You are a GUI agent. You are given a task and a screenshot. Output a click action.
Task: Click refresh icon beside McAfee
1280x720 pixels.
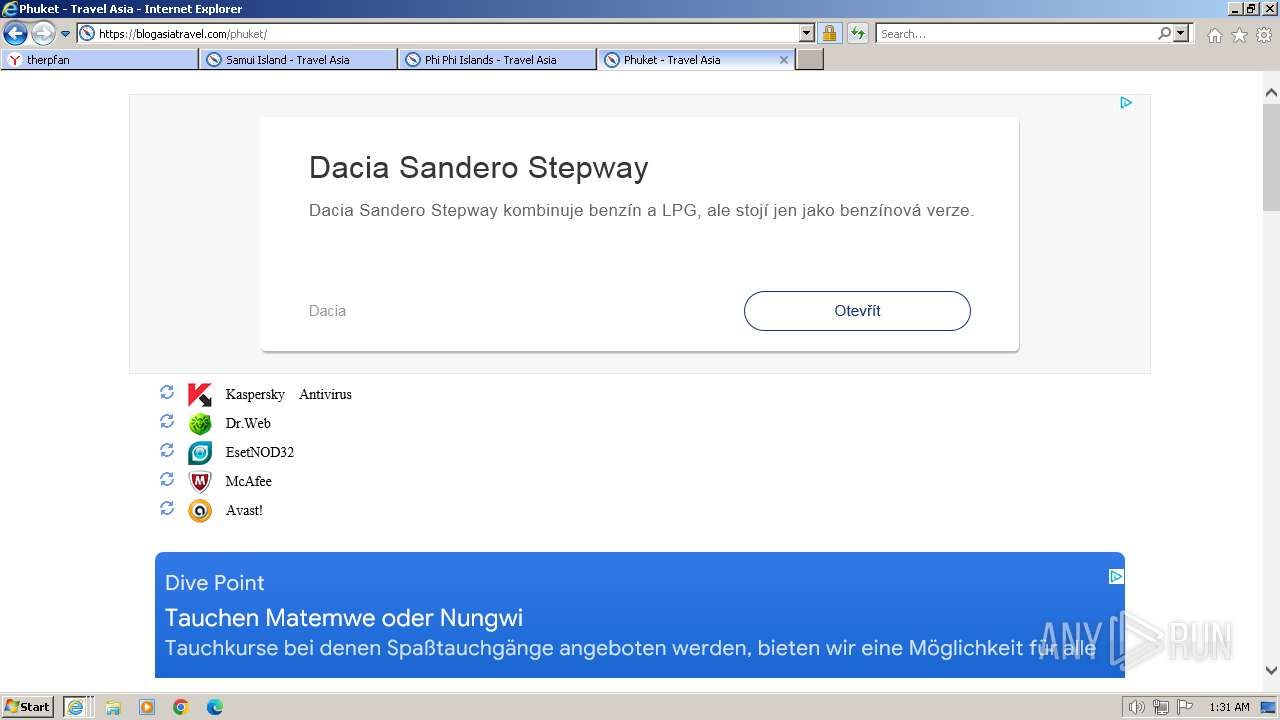tap(167, 479)
